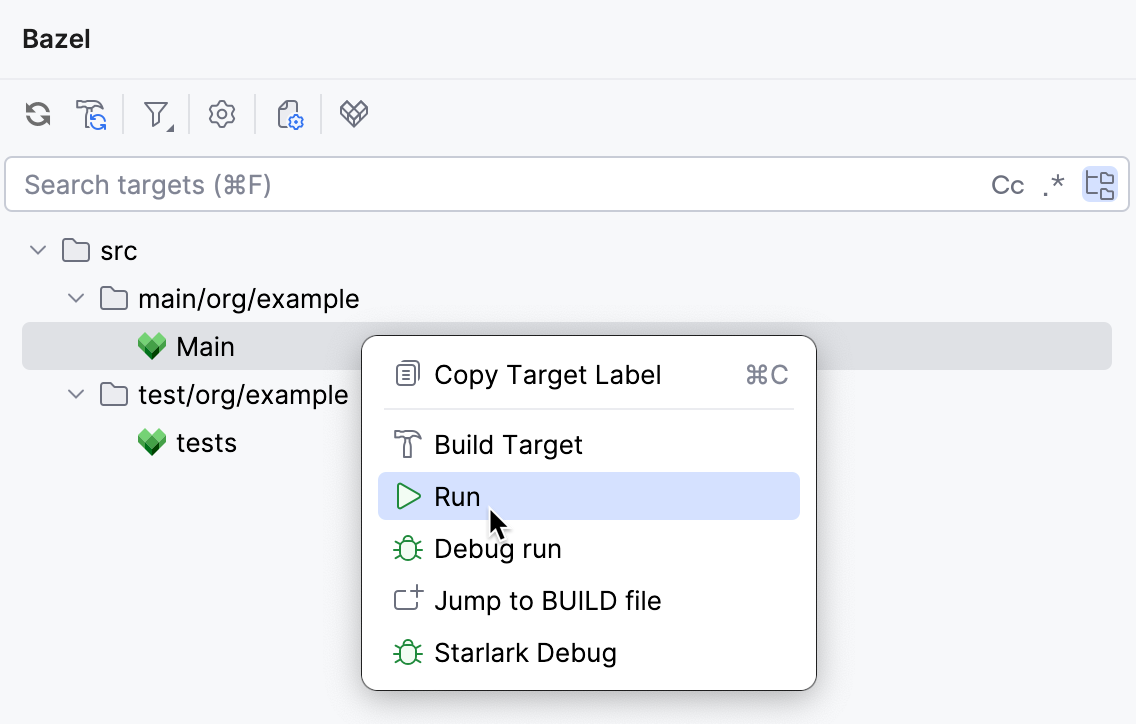
Task: Choose Debug run from the context menu
Action: coord(497,548)
